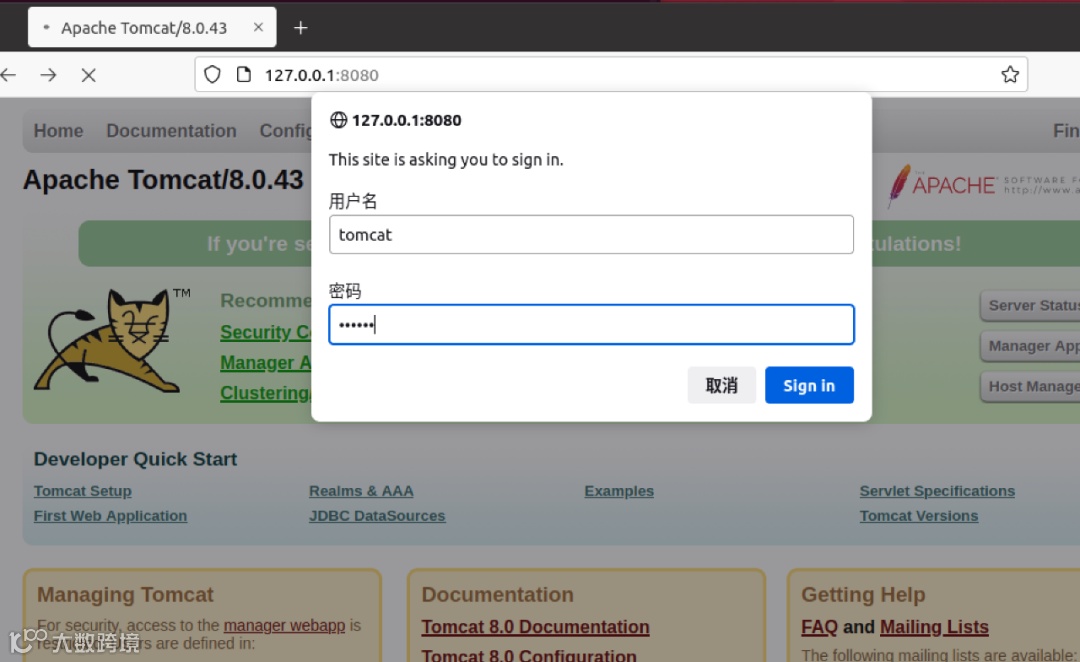Click the Documentation section heading at bottom

click(497, 594)
